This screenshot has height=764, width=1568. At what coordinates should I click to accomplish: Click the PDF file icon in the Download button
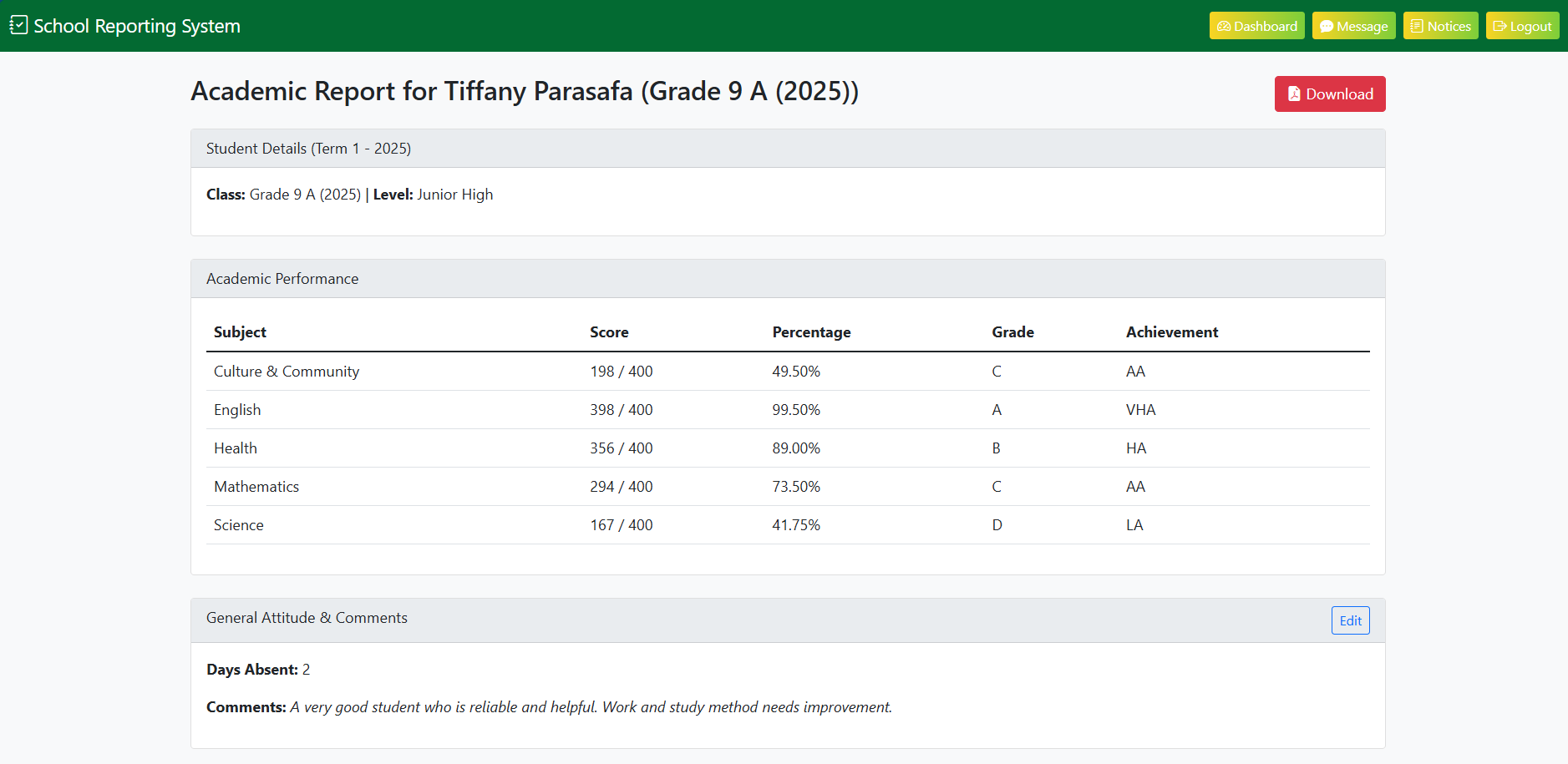[1294, 94]
